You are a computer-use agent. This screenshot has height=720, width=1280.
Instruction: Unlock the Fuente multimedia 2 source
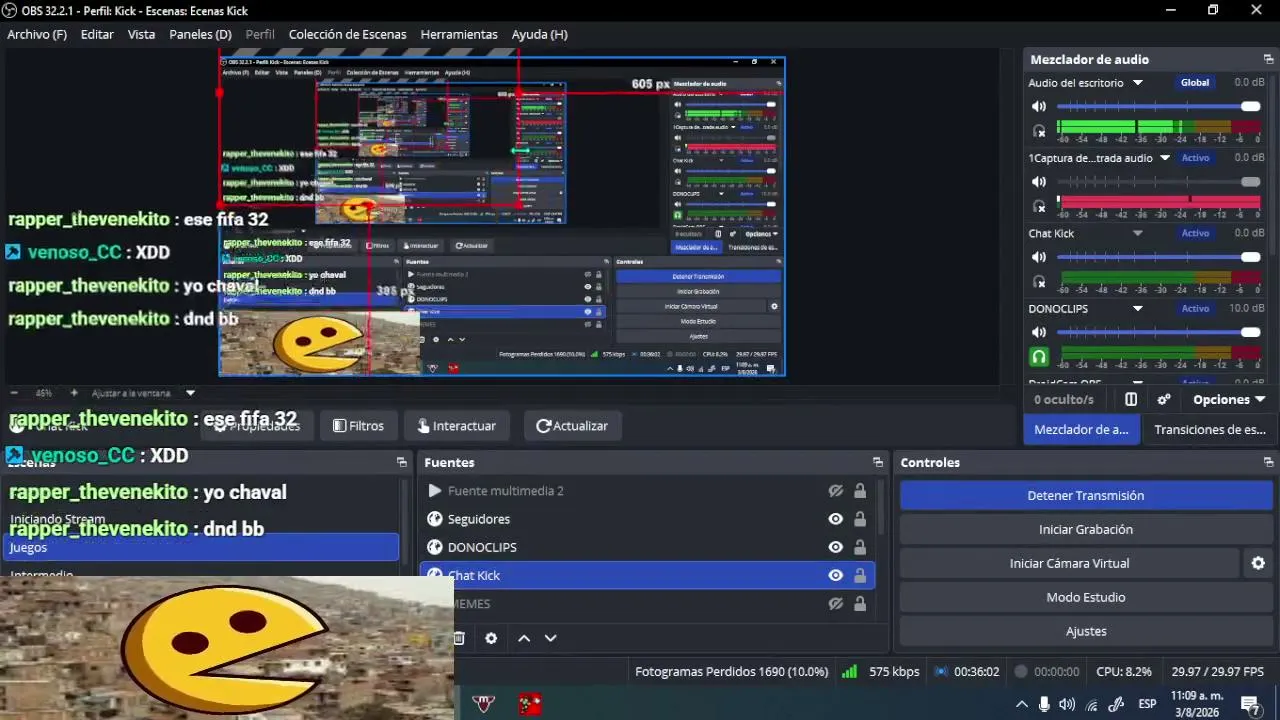(860, 491)
